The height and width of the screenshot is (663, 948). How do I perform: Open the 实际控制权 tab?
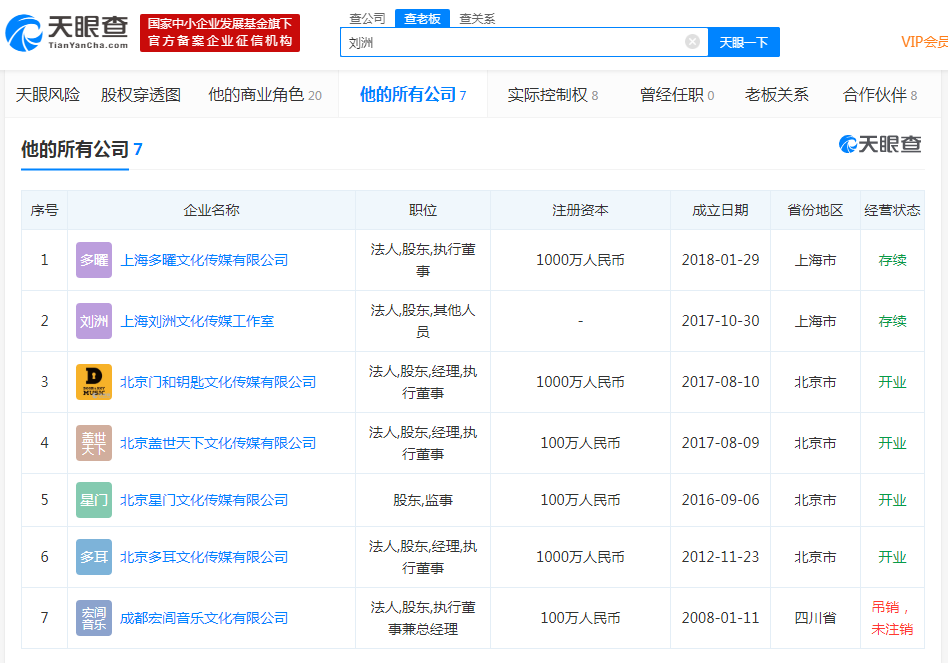553,95
